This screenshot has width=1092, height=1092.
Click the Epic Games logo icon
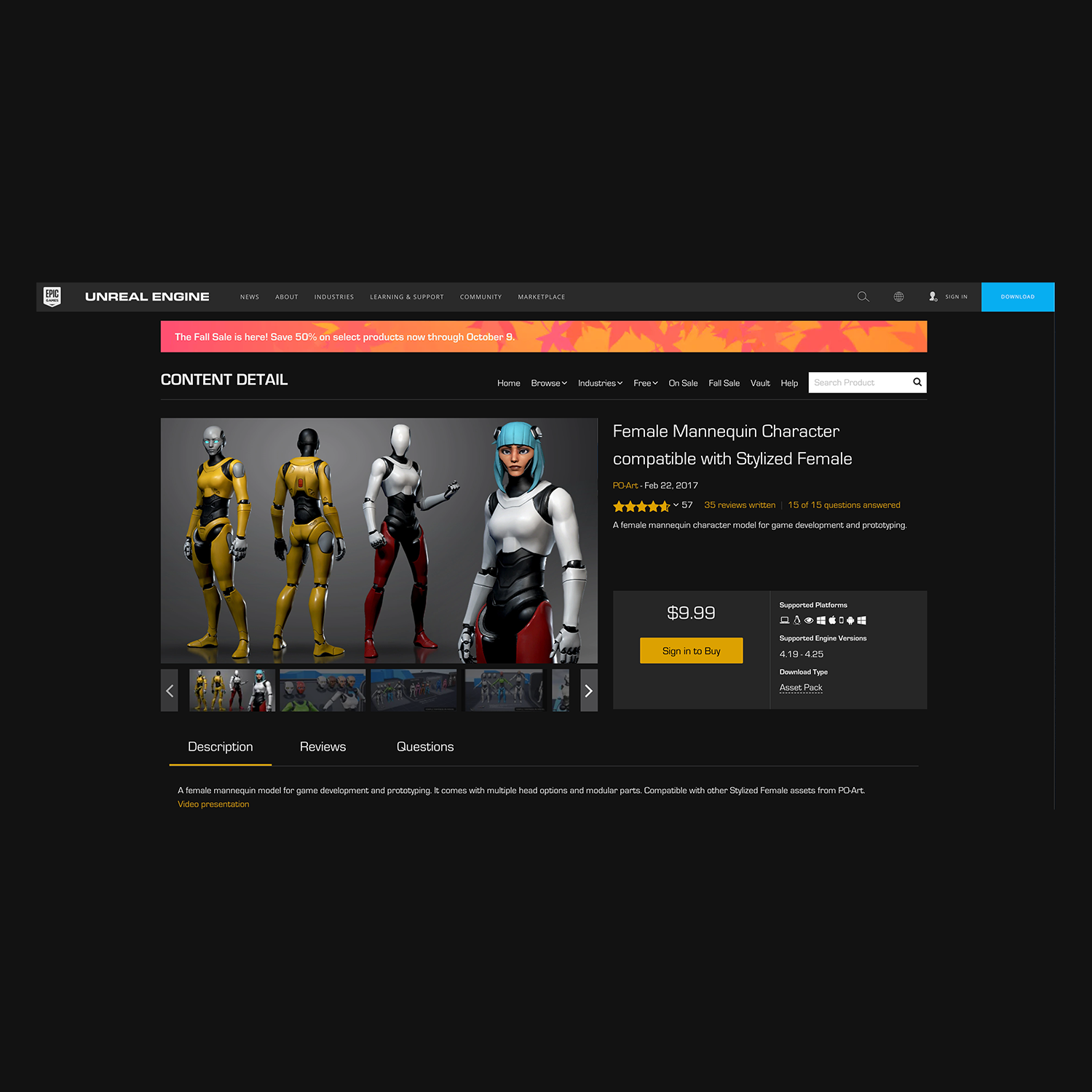pyautogui.click(x=52, y=296)
